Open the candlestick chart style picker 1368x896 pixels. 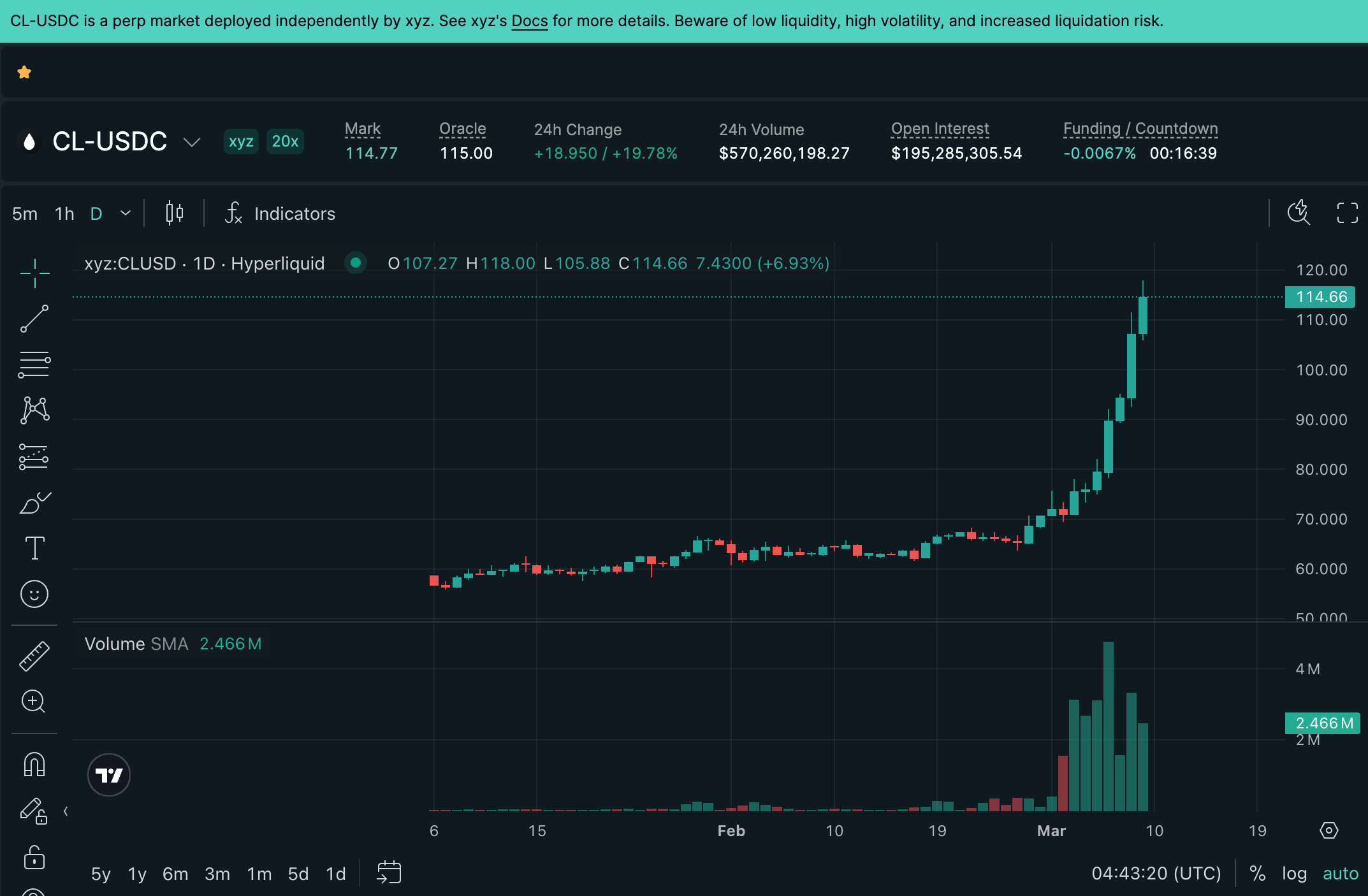pos(174,213)
